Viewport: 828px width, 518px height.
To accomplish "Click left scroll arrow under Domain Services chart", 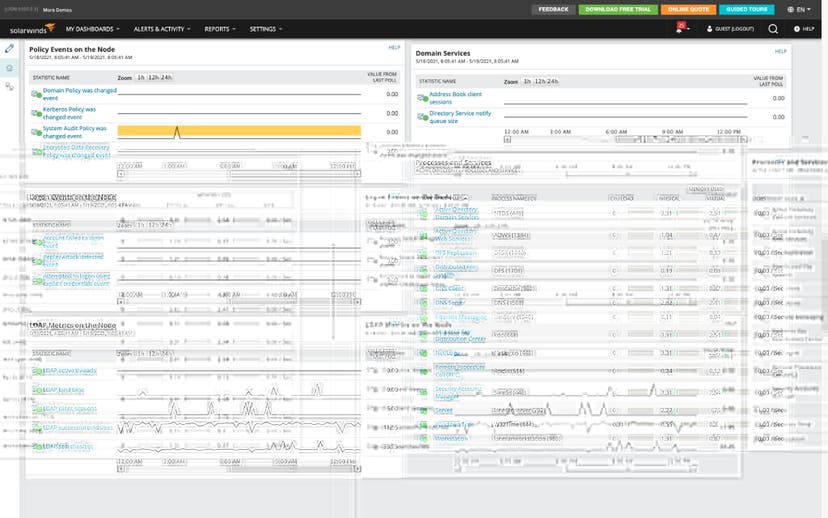I will tap(507, 140).
